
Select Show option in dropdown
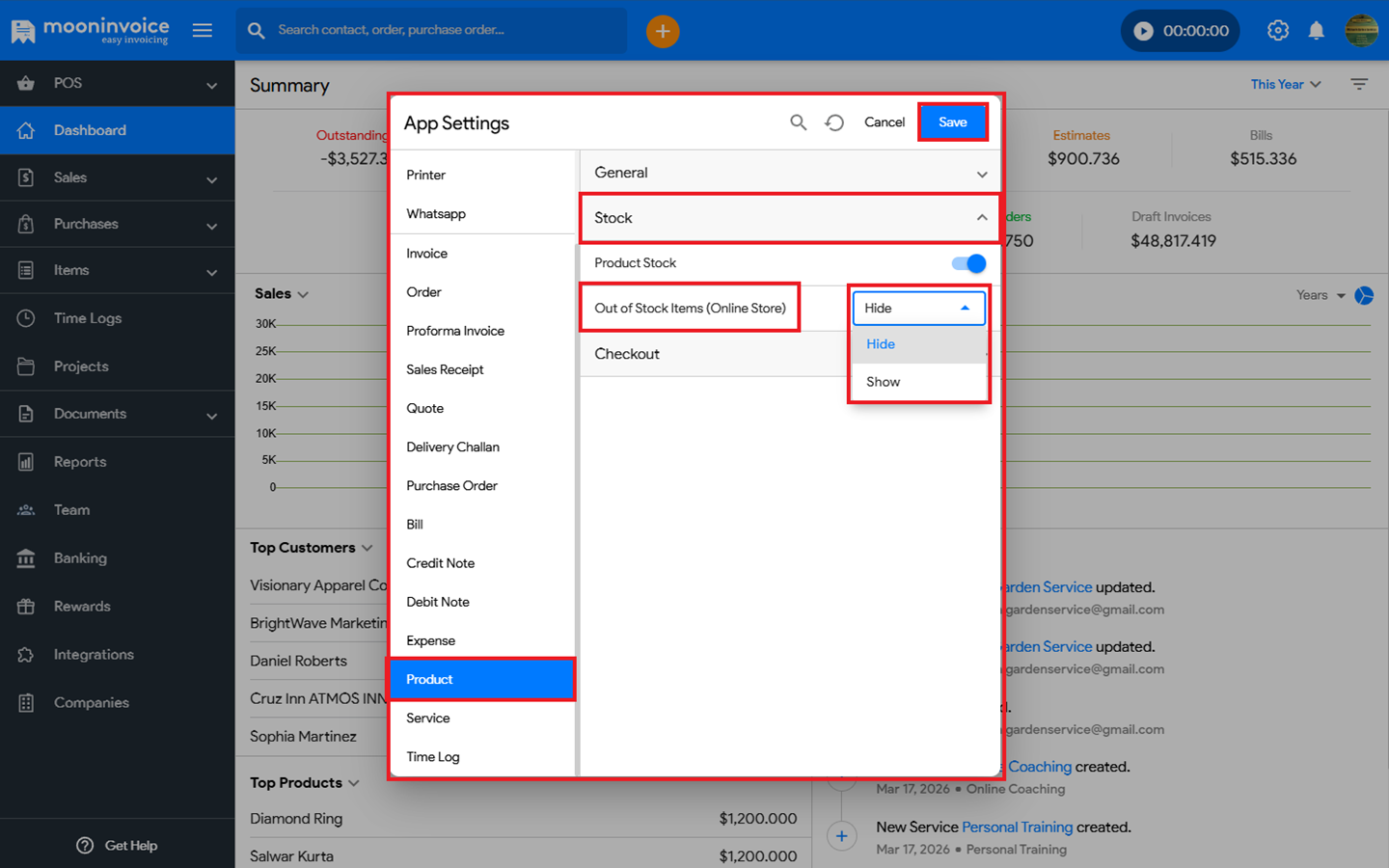coord(883,382)
